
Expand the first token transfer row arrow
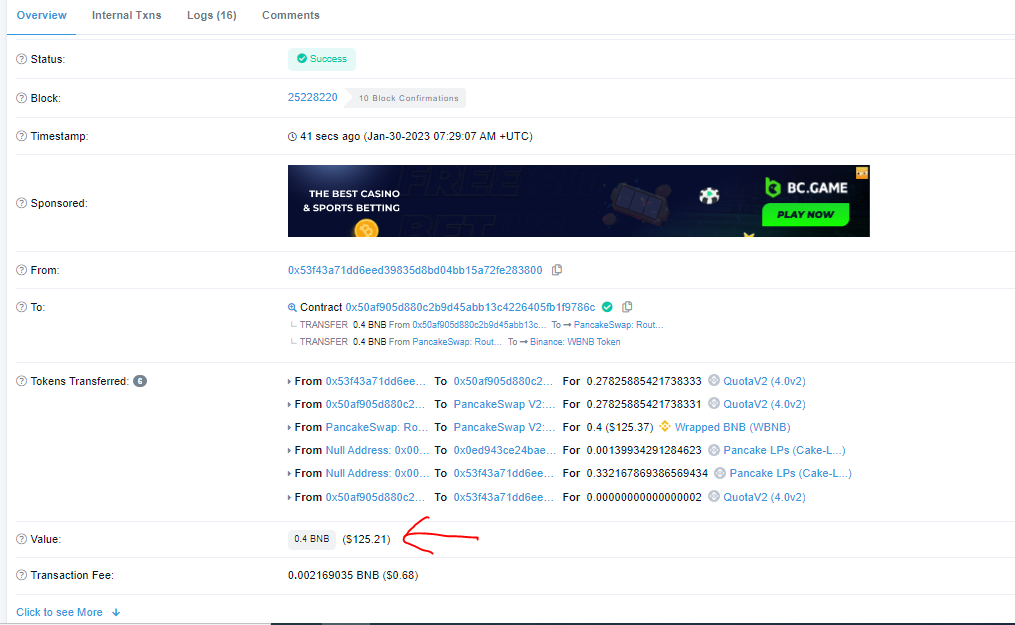[x=289, y=382]
